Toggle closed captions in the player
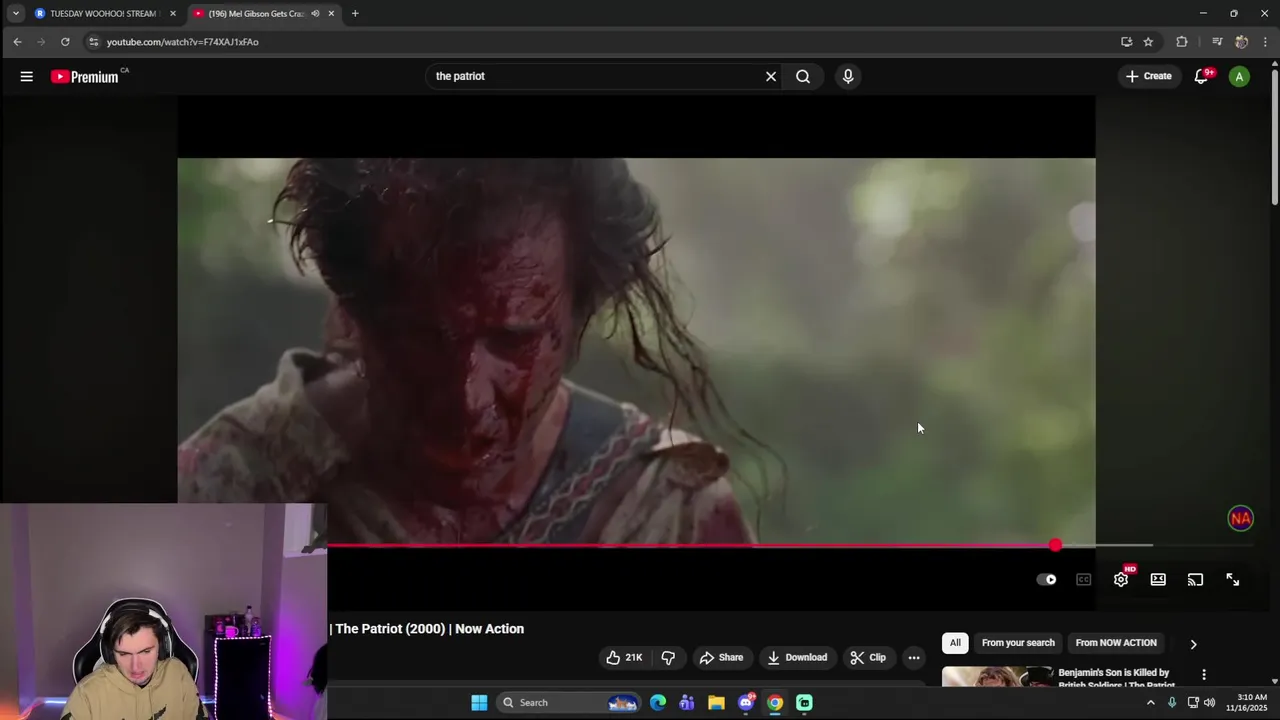 [1083, 579]
